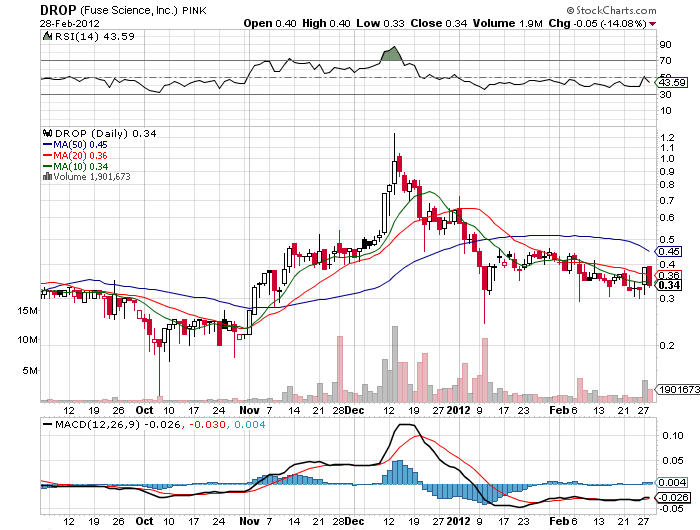
Task: Click the 'MA(10) 0.34' legend entry
Action: (x=75, y=167)
